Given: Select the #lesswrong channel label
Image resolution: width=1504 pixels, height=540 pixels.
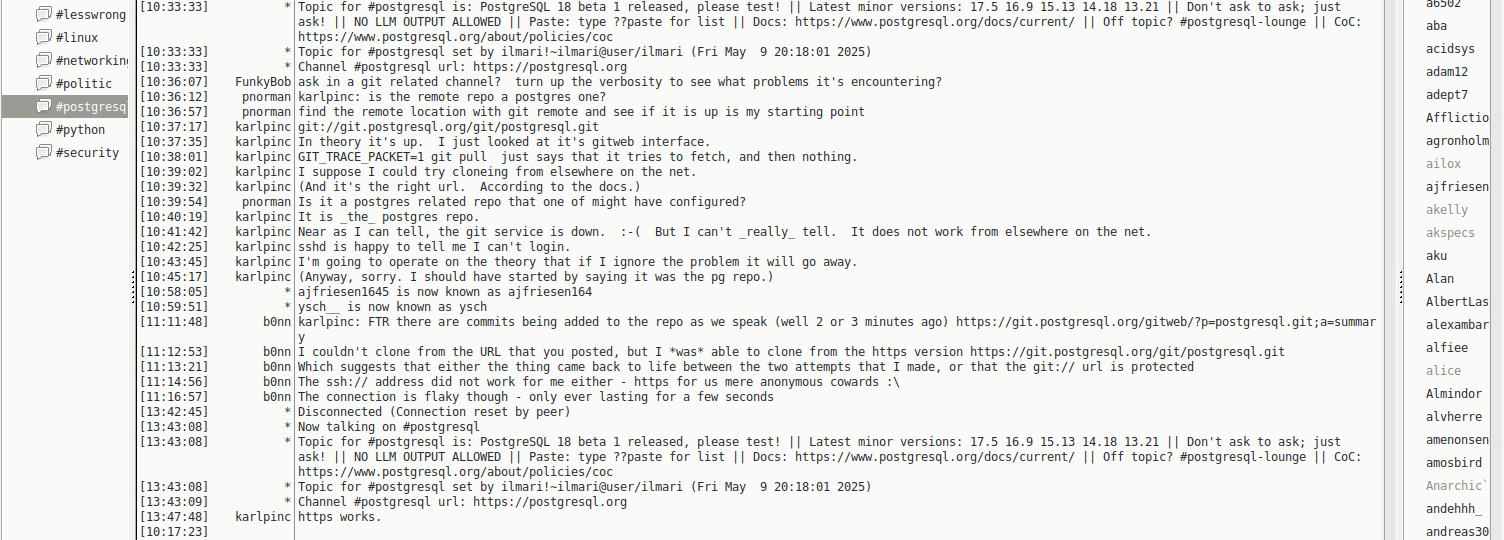Looking at the screenshot, I should 91,15.
